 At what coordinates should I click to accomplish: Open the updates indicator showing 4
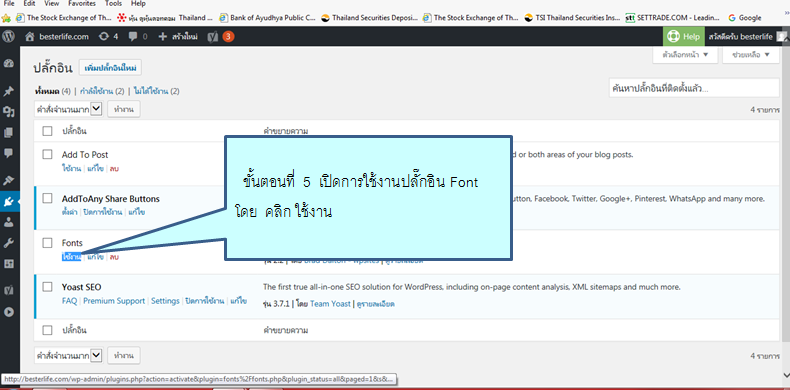pos(109,36)
